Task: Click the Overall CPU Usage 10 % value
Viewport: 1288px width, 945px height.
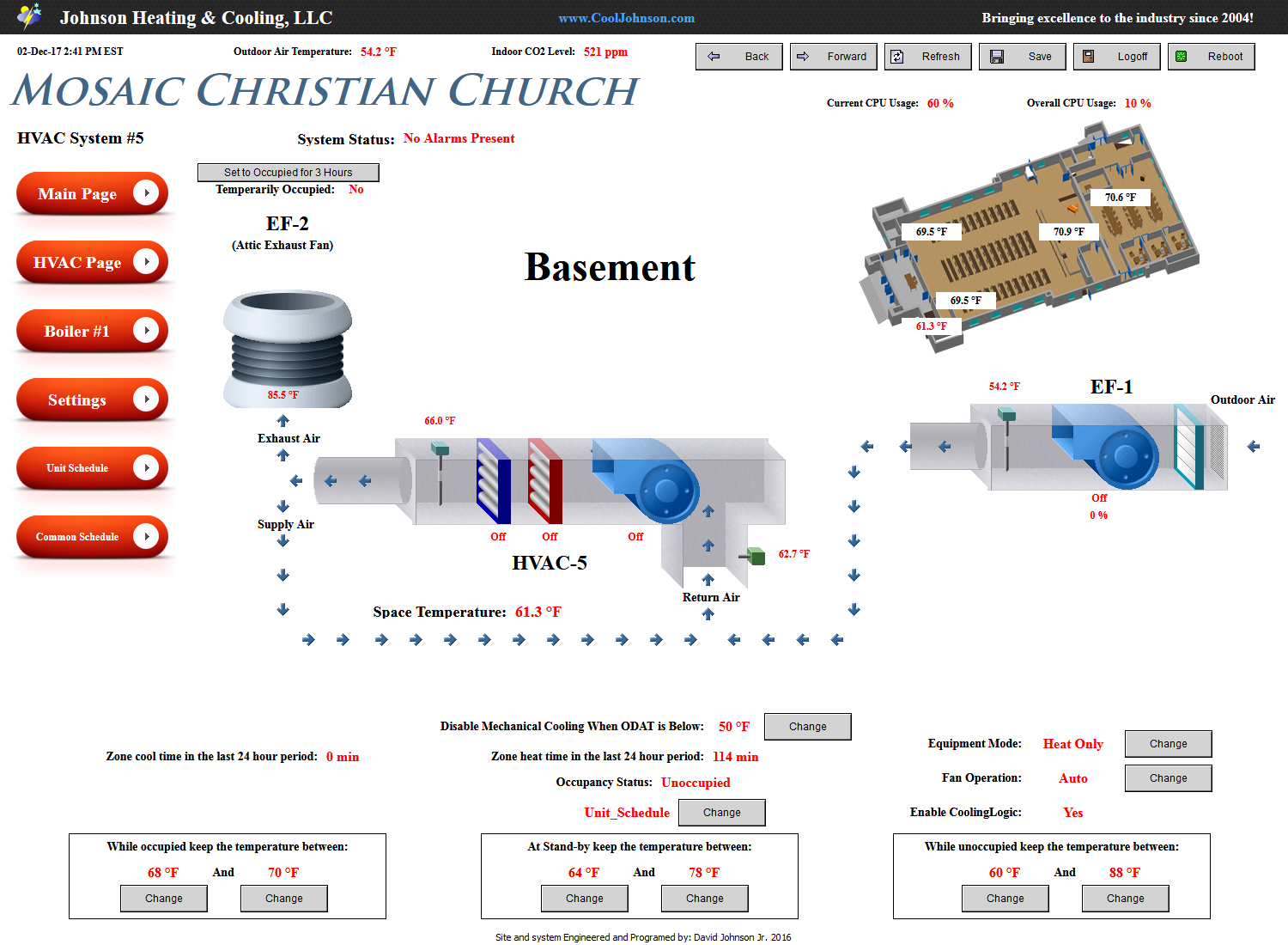Action: 1138,103
